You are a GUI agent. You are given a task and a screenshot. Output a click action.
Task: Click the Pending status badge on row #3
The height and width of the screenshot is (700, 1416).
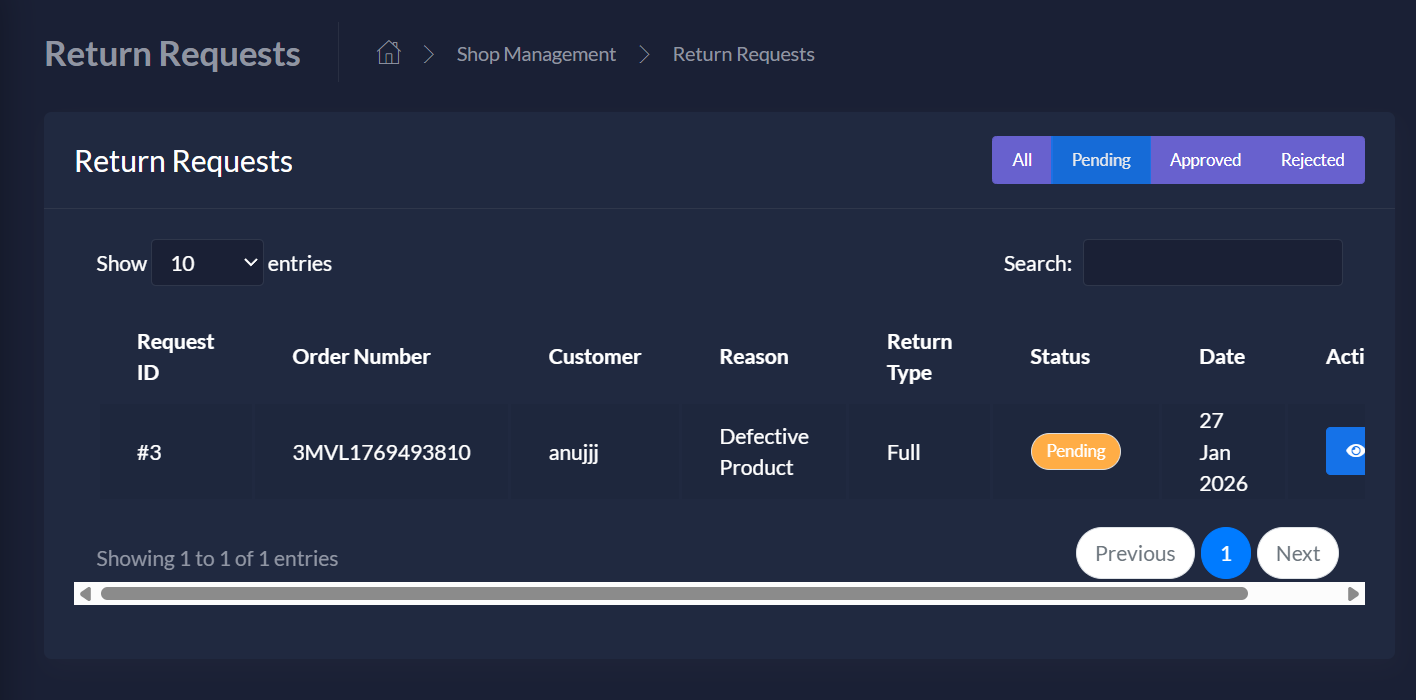pyautogui.click(x=1075, y=451)
